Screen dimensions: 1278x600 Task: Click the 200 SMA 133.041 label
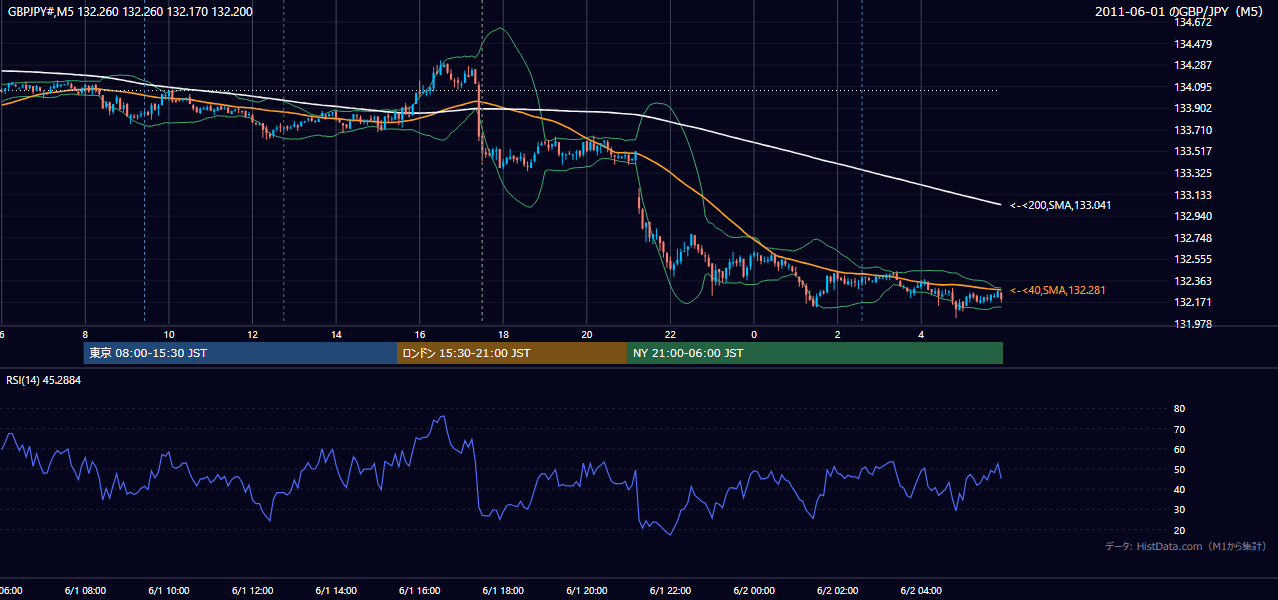pos(1060,205)
